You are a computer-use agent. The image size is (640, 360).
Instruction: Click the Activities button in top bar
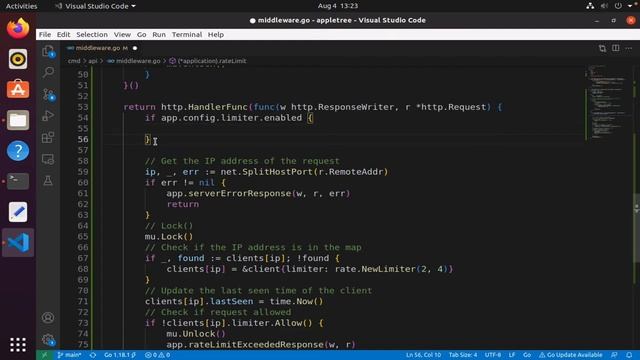coord(21,6)
